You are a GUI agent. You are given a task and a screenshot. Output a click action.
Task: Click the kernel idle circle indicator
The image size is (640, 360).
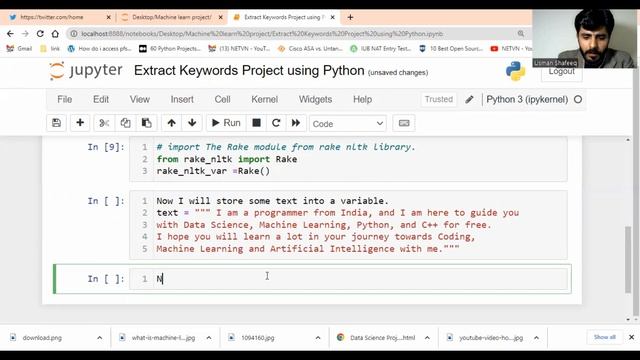578,99
